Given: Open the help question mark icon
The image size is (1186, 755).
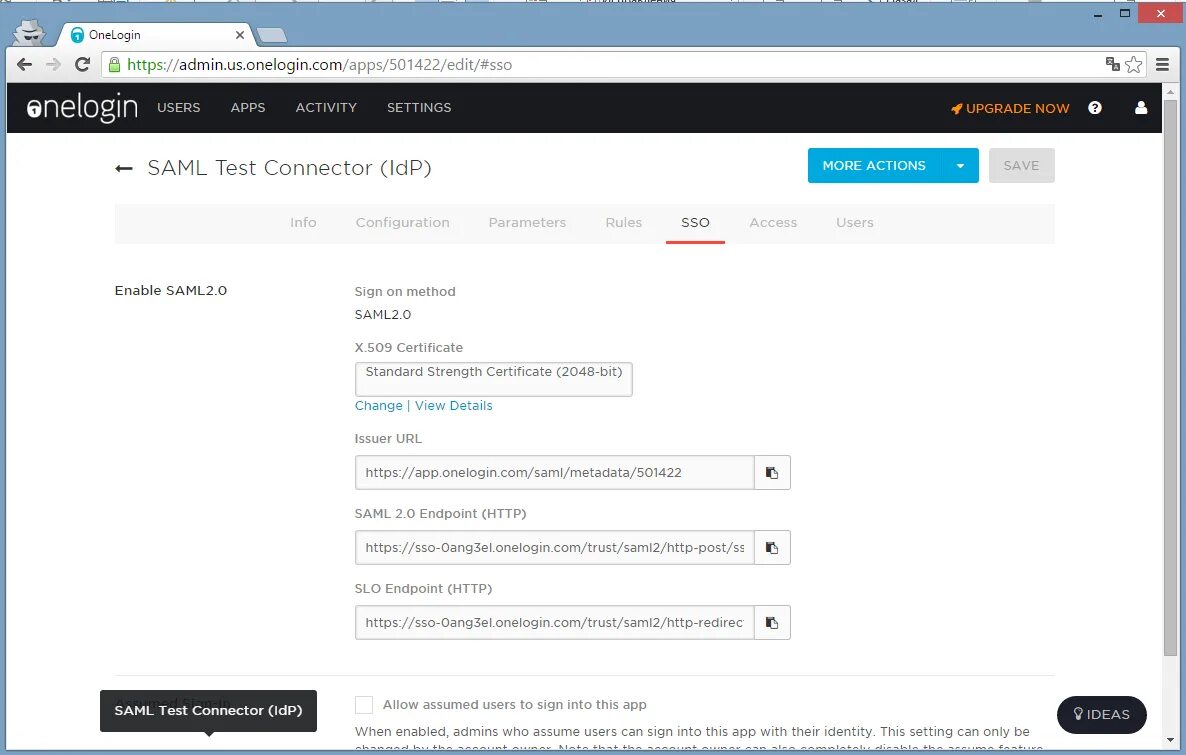Looking at the screenshot, I should 1094,107.
